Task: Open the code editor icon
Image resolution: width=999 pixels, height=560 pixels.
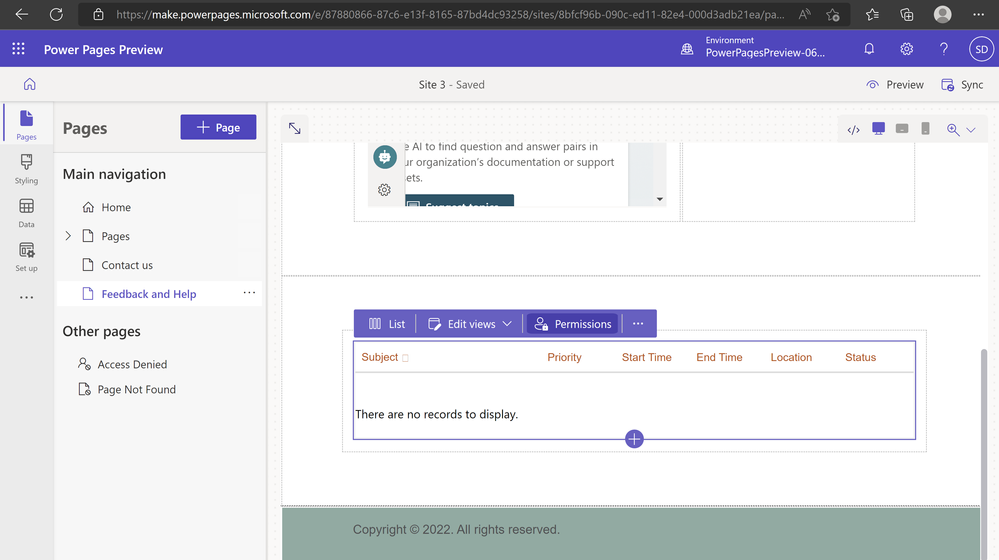Action: [853, 129]
